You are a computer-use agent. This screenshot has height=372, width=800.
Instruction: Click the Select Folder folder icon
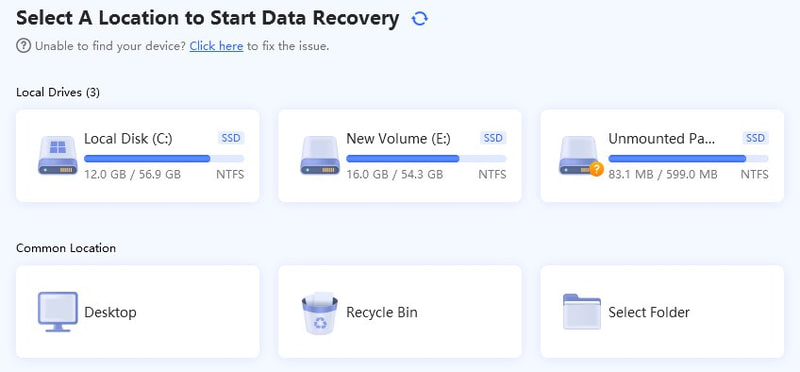tap(582, 311)
